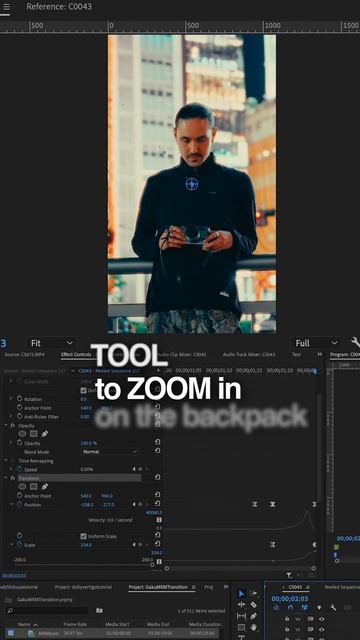360x640 pixels.
Task: Select the Hand tool
Action: tap(253, 627)
